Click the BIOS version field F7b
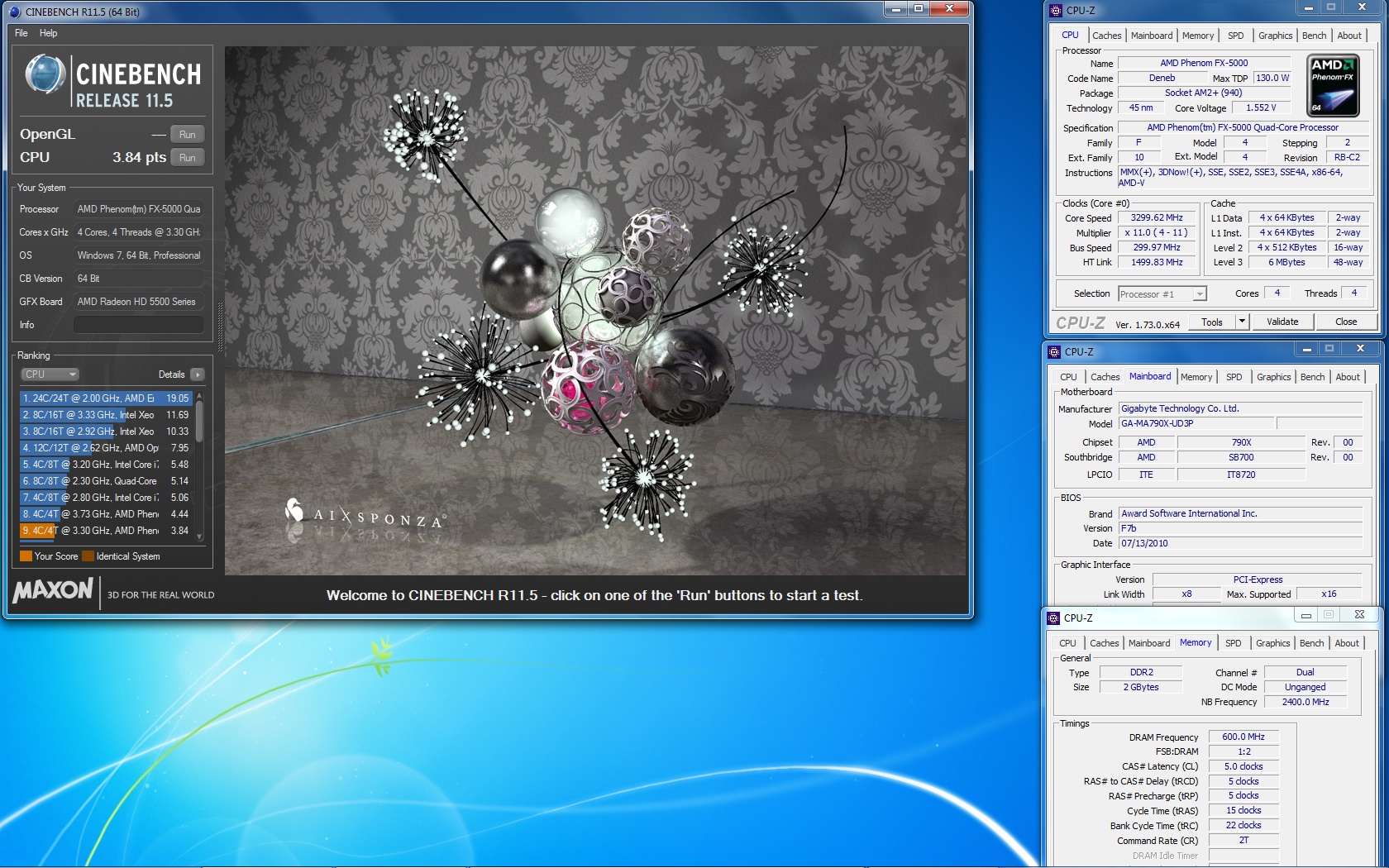This screenshot has width=1389, height=868. (1240, 528)
